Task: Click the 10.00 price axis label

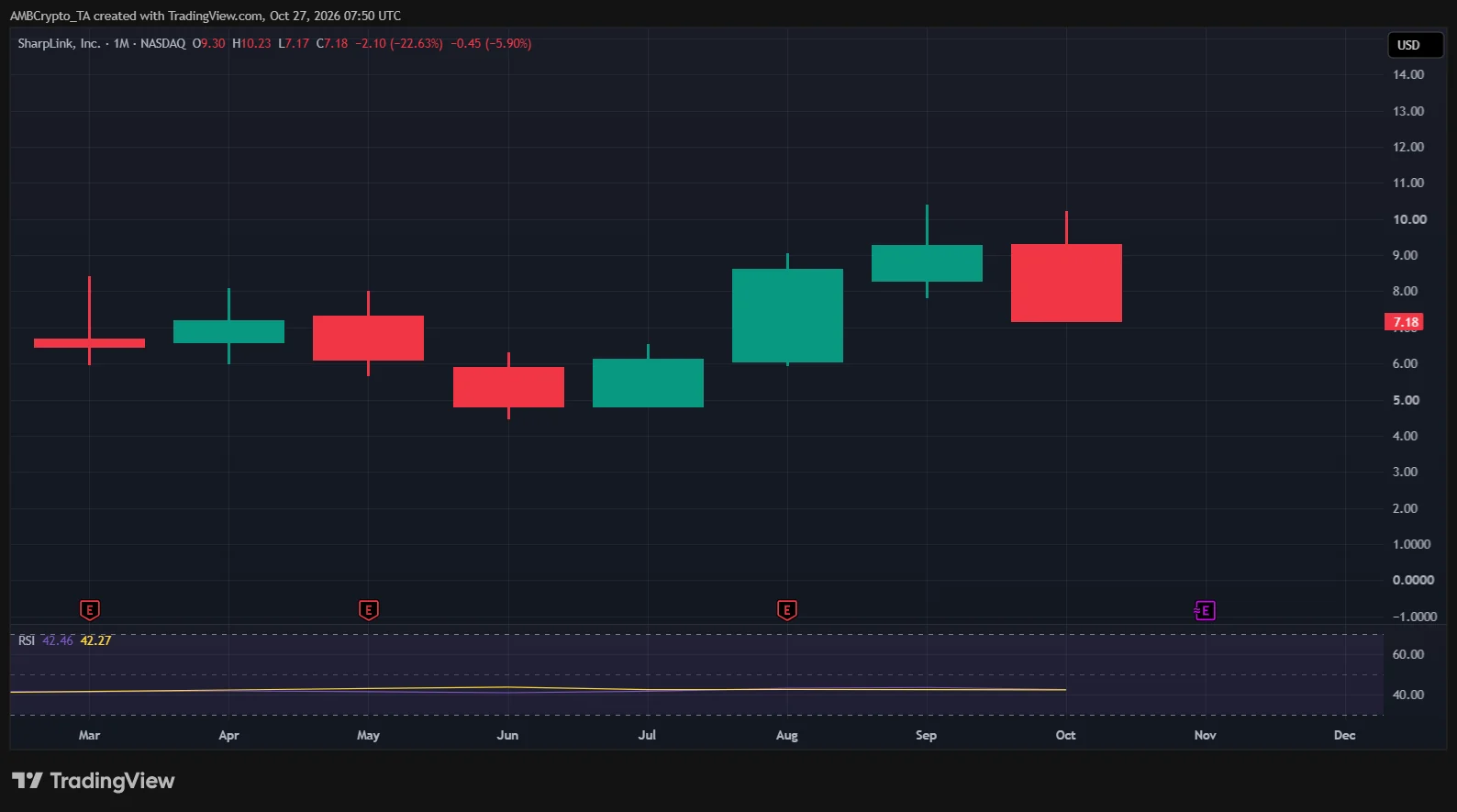Action: 1409,219
